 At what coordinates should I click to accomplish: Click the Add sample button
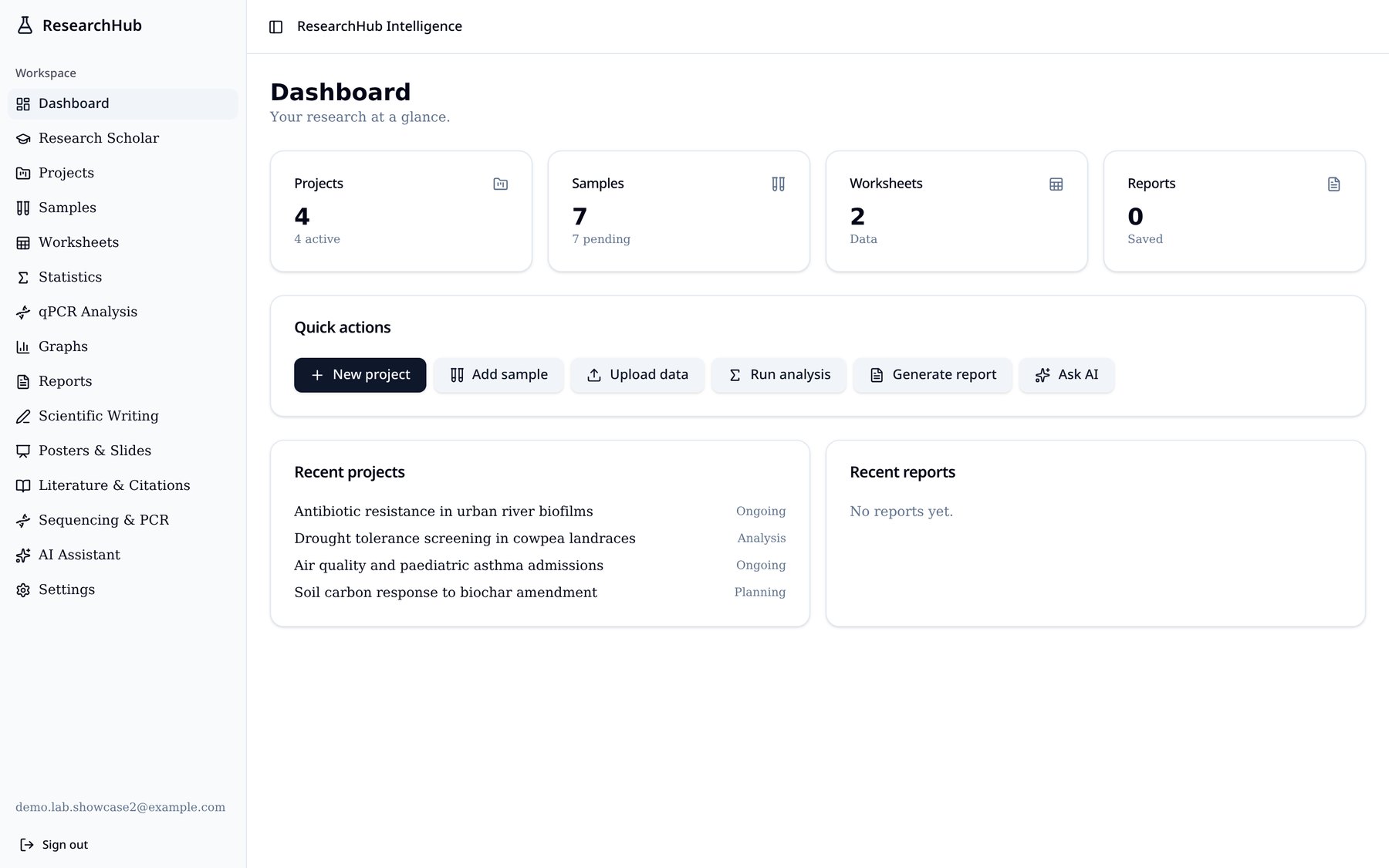point(498,375)
